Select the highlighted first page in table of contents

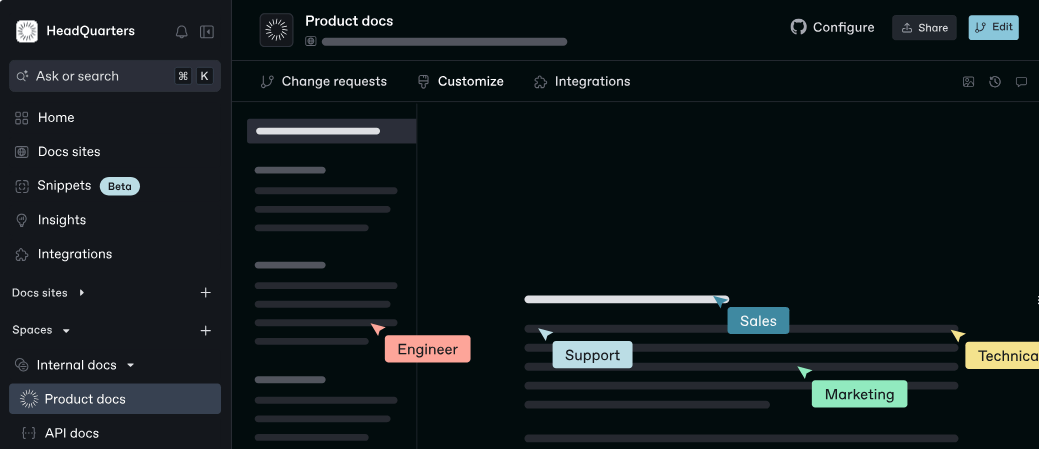coord(331,131)
